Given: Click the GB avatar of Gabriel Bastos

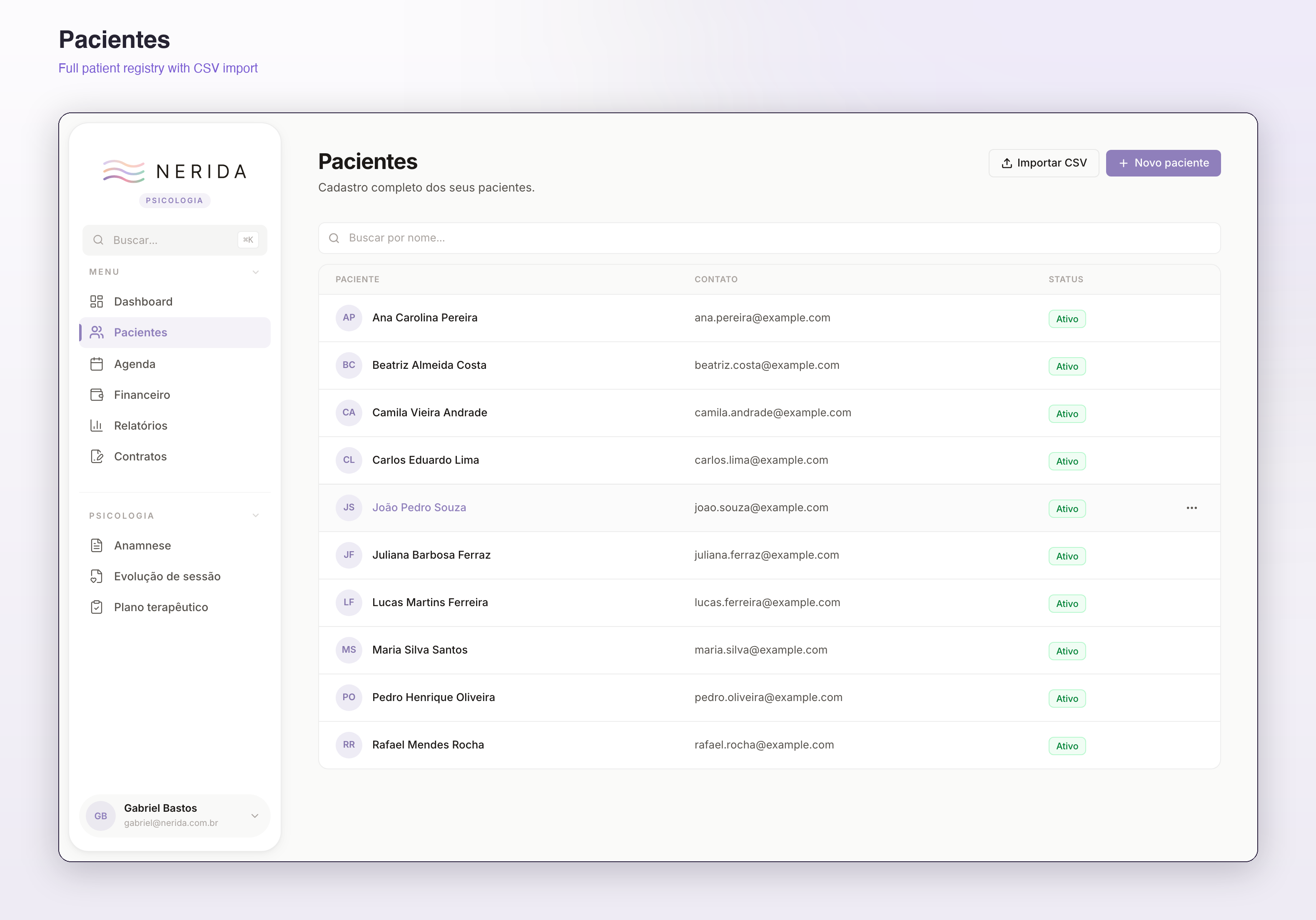Looking at the screenshot, I should coord(101,816).
